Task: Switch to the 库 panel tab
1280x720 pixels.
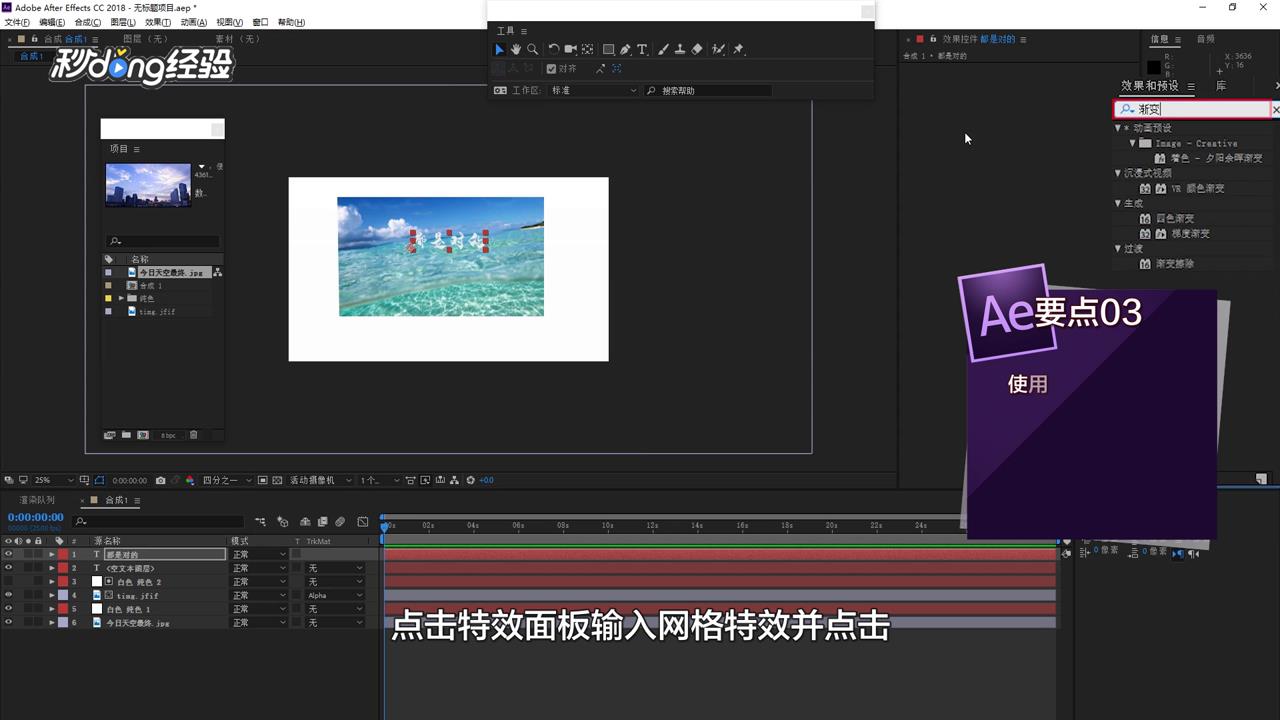Action: [x=1221, y=86]
